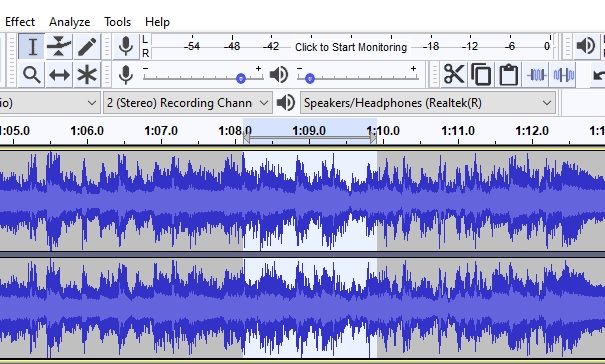
Task: Click the playback meter speaker icon
Action: (585, 46)
